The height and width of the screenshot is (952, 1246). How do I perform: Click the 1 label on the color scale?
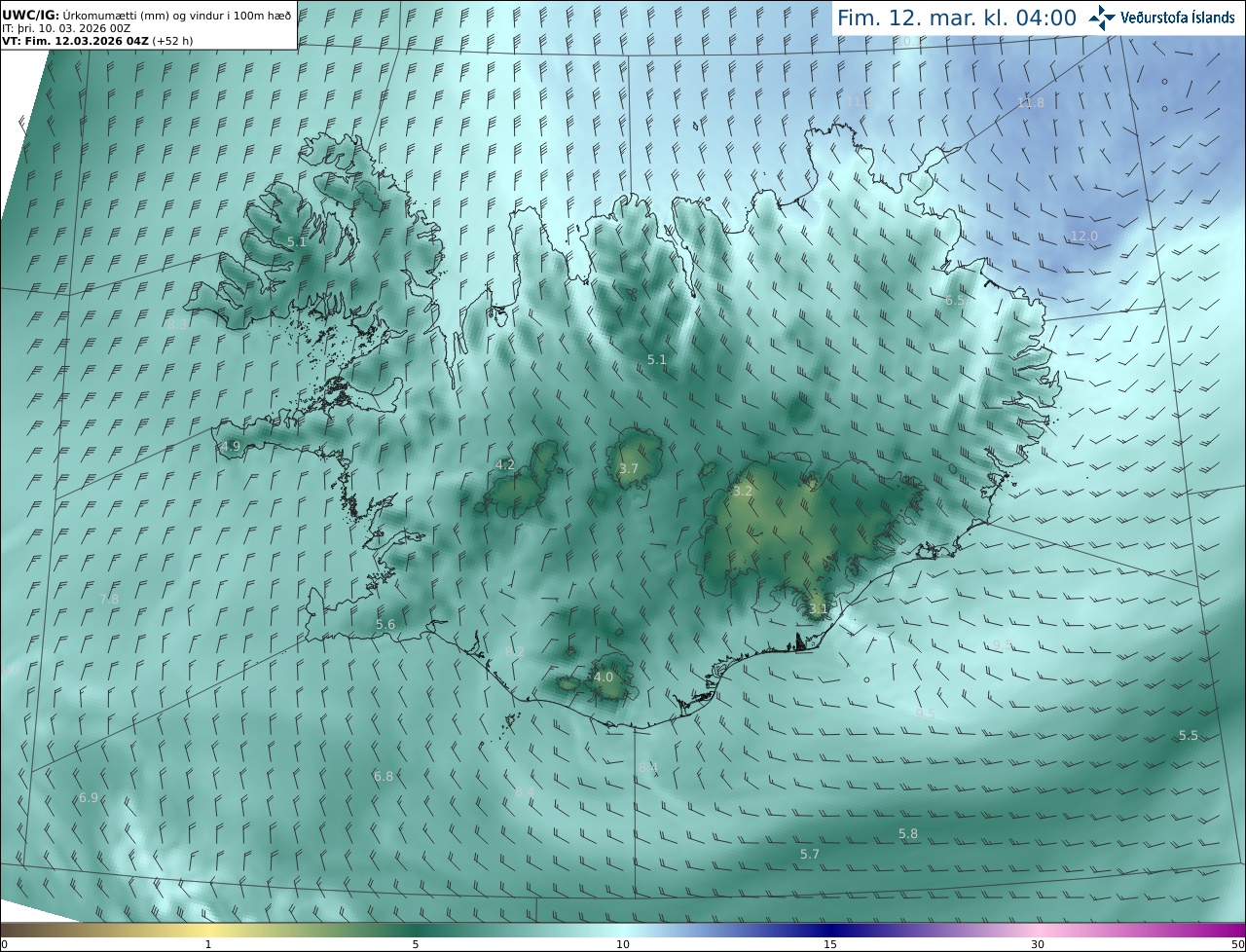pos(208,944)
